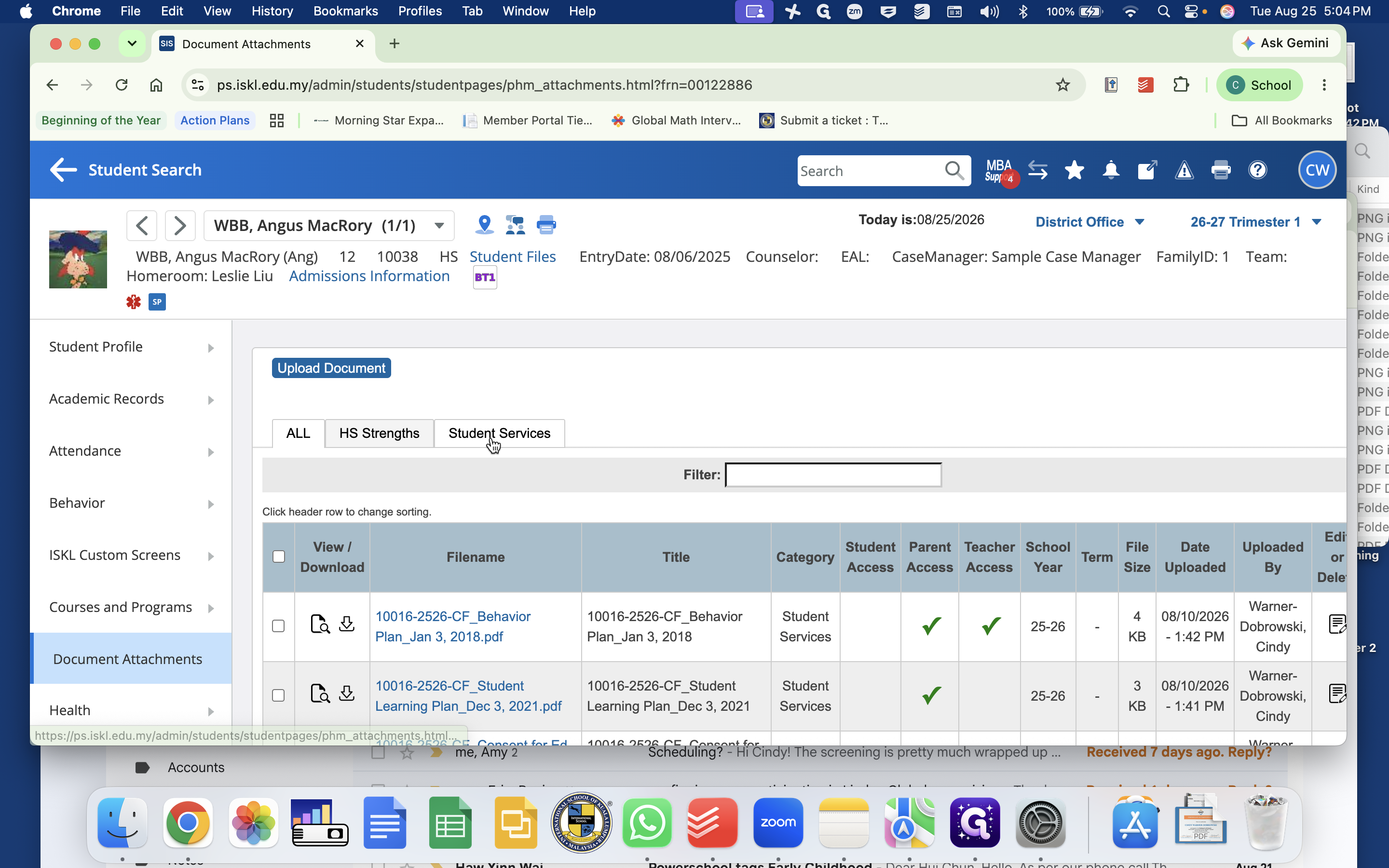Open the favorites star in PowerSchool header

(1074, 171)
